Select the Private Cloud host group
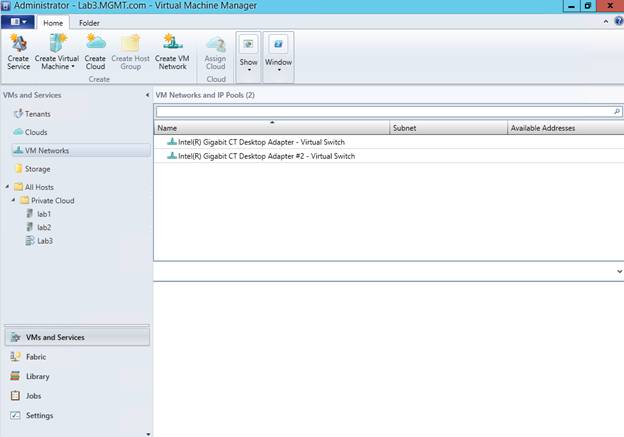The image size is (624, 437). pos(53,201)
